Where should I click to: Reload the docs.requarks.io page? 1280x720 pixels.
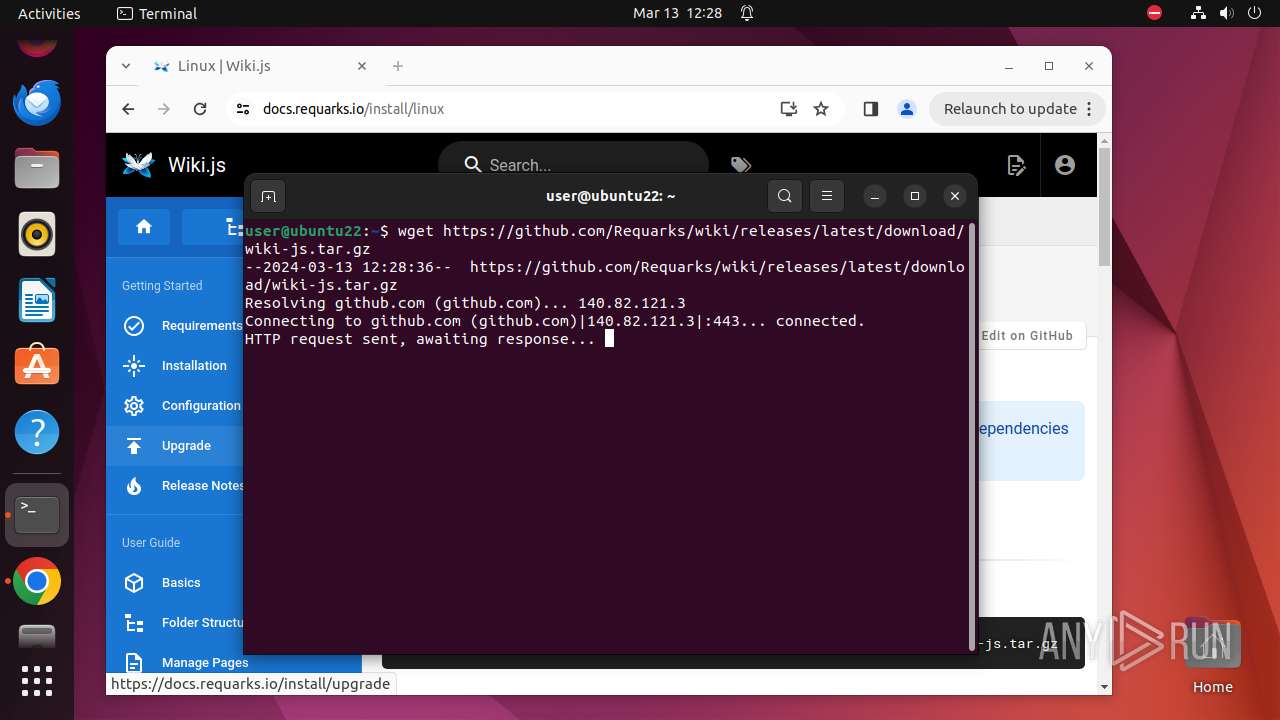[x=200, y=109]
